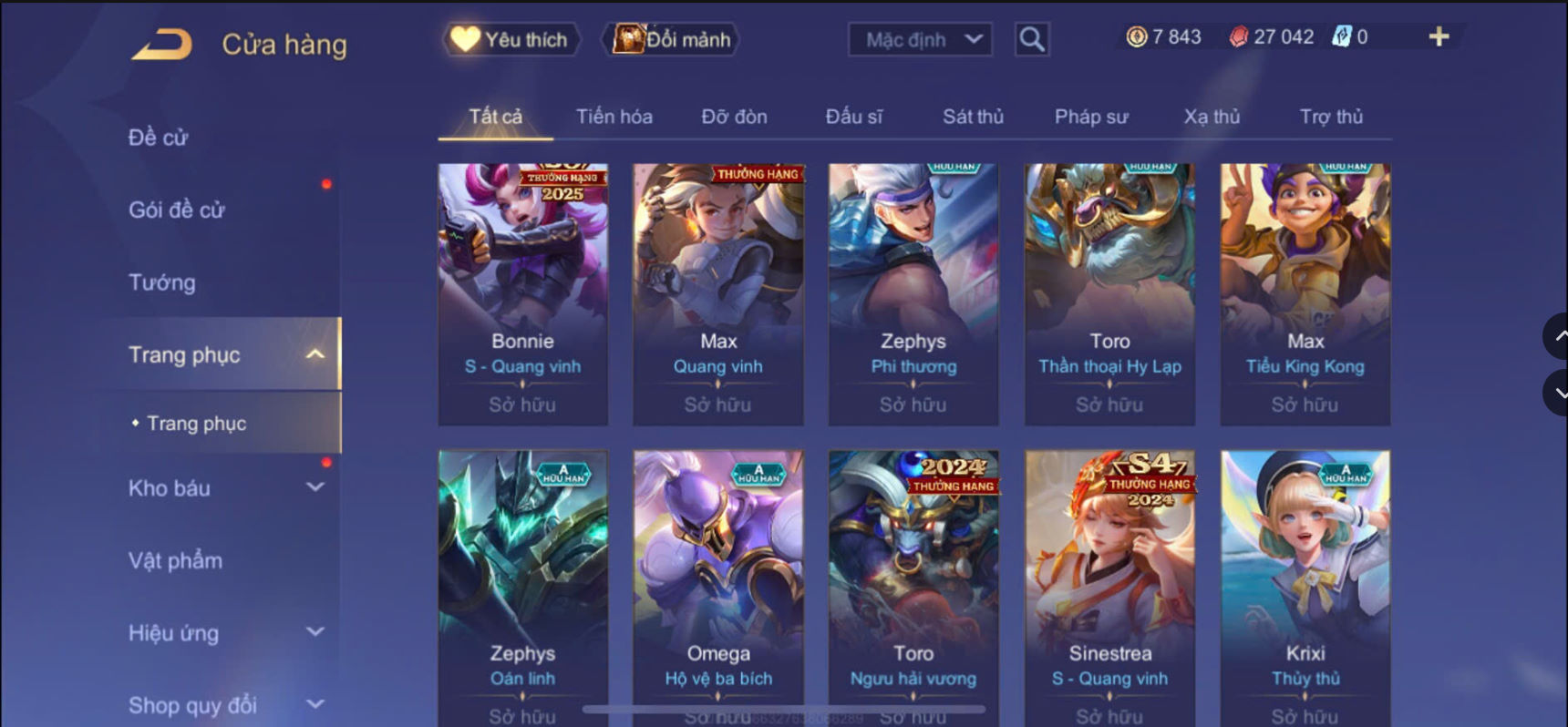Click the up arrow on right edge
1568x727 pixels.
(1558, 336)
